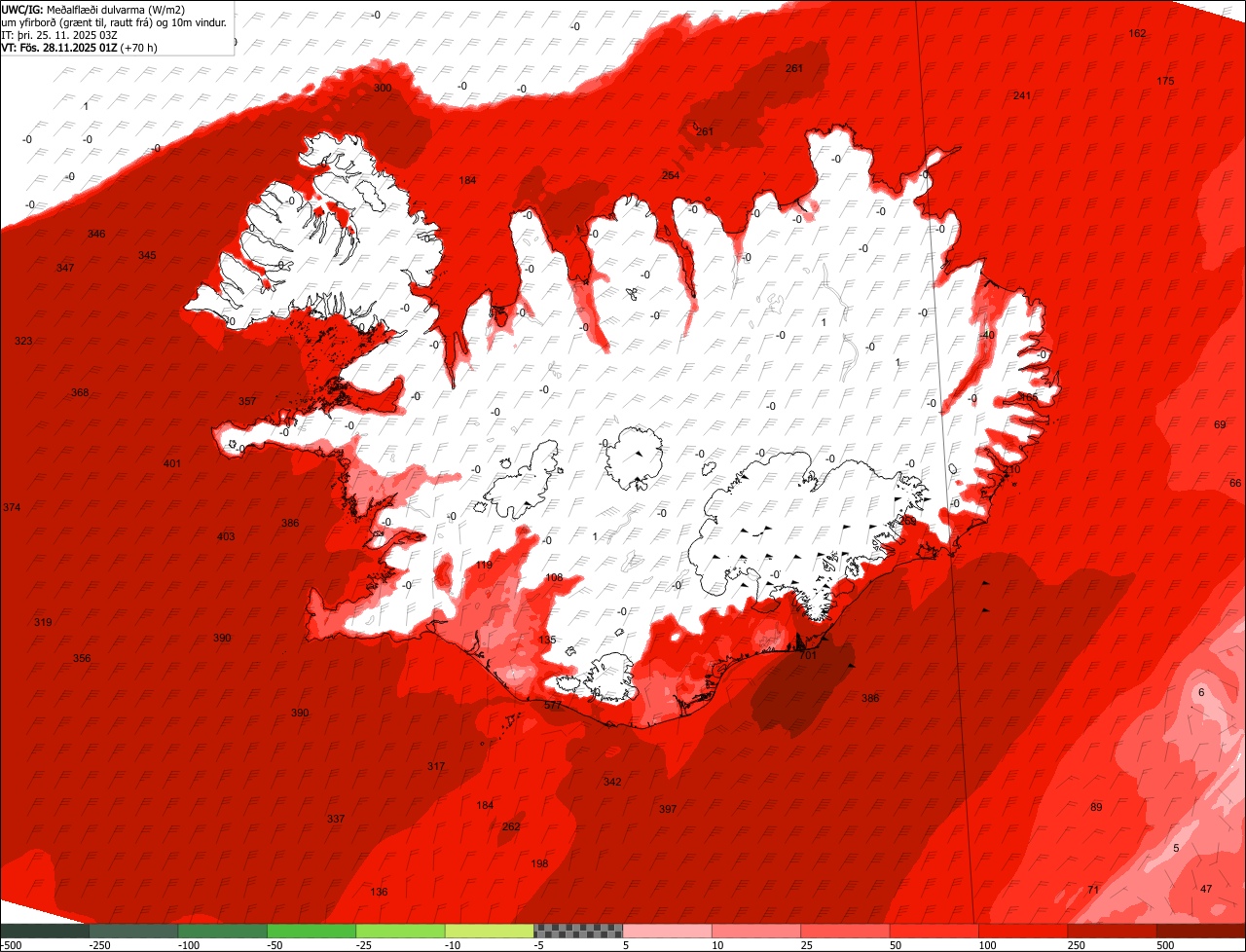The width and height of the screenshot is (1246, 952).
Task: Click the yellow-green swatch between -10 and -5
Action: pos(490,931)
